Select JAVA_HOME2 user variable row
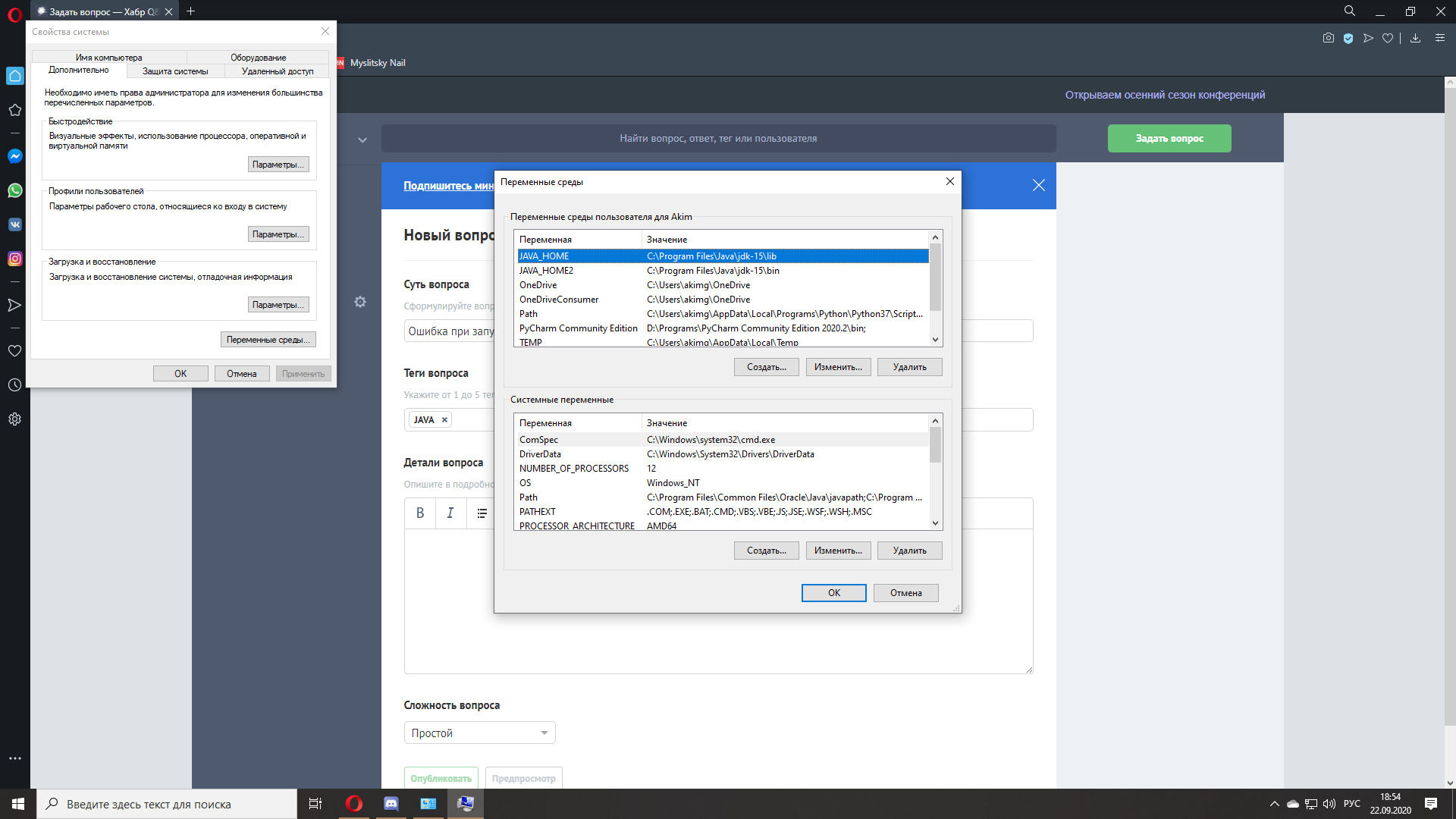The width and height of the screenshot is (1456, 819). click(723, 271)
